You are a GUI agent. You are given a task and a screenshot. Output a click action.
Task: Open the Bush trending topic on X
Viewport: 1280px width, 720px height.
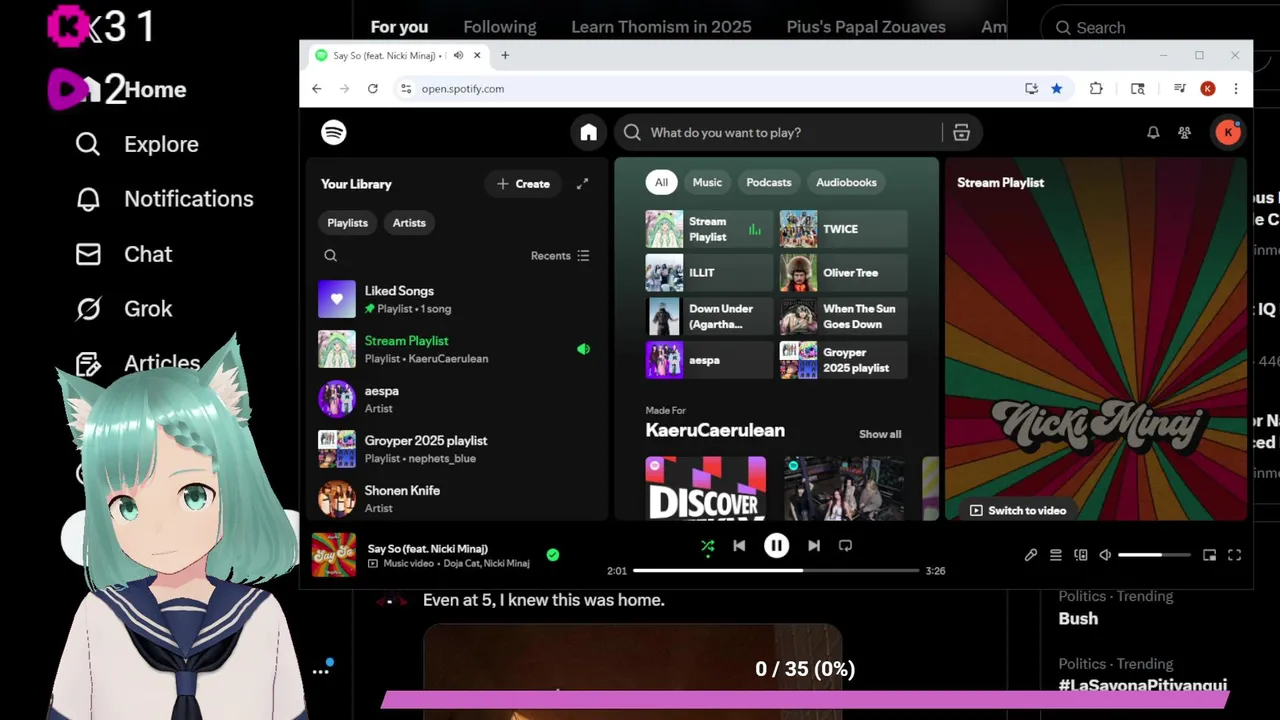click(1078, 618)
